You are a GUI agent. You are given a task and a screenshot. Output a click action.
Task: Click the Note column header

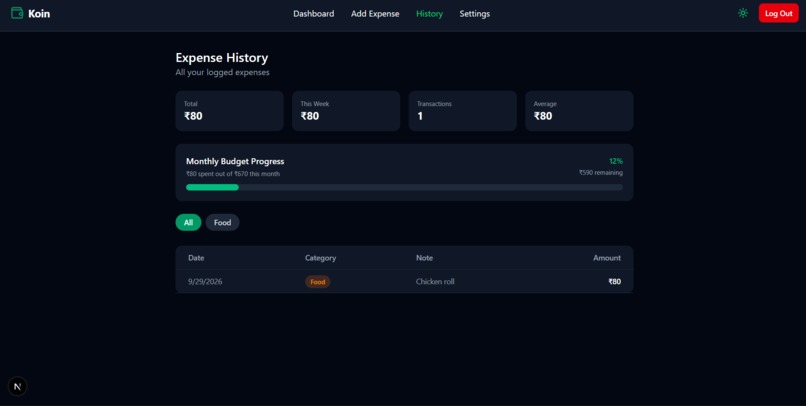(x=425, y=258)
